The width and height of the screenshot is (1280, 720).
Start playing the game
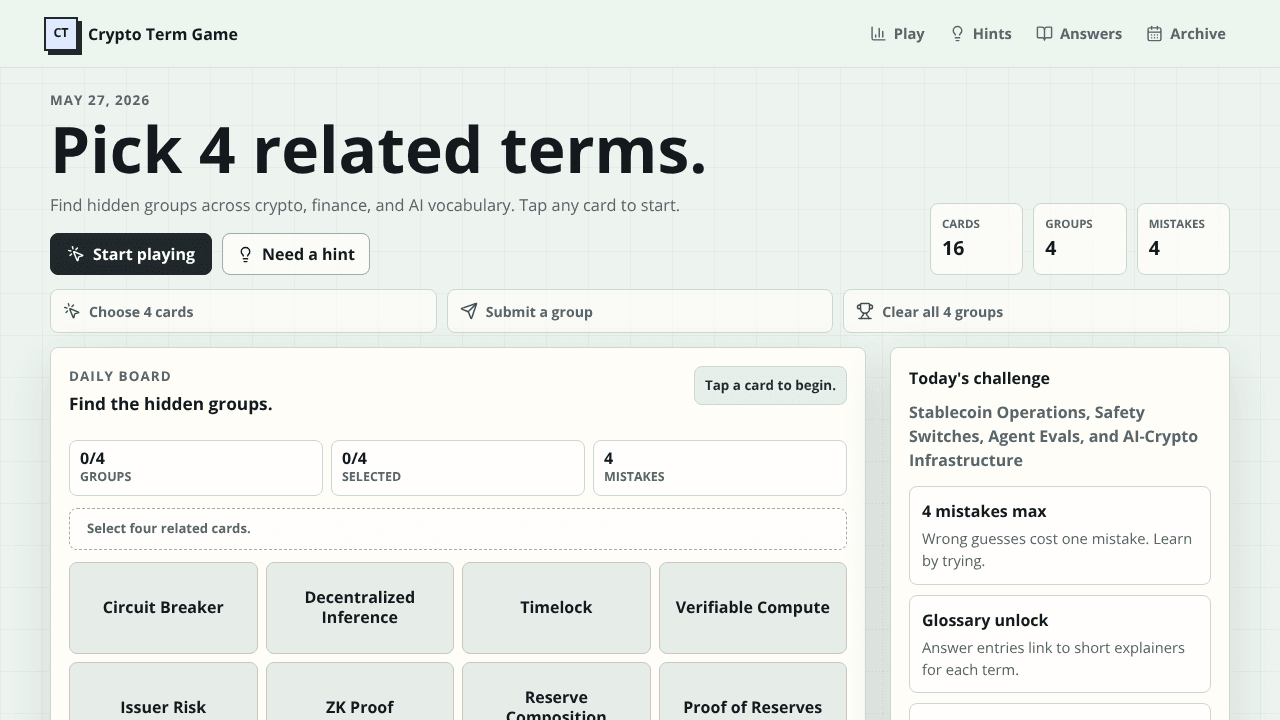[x=131, y=254]
